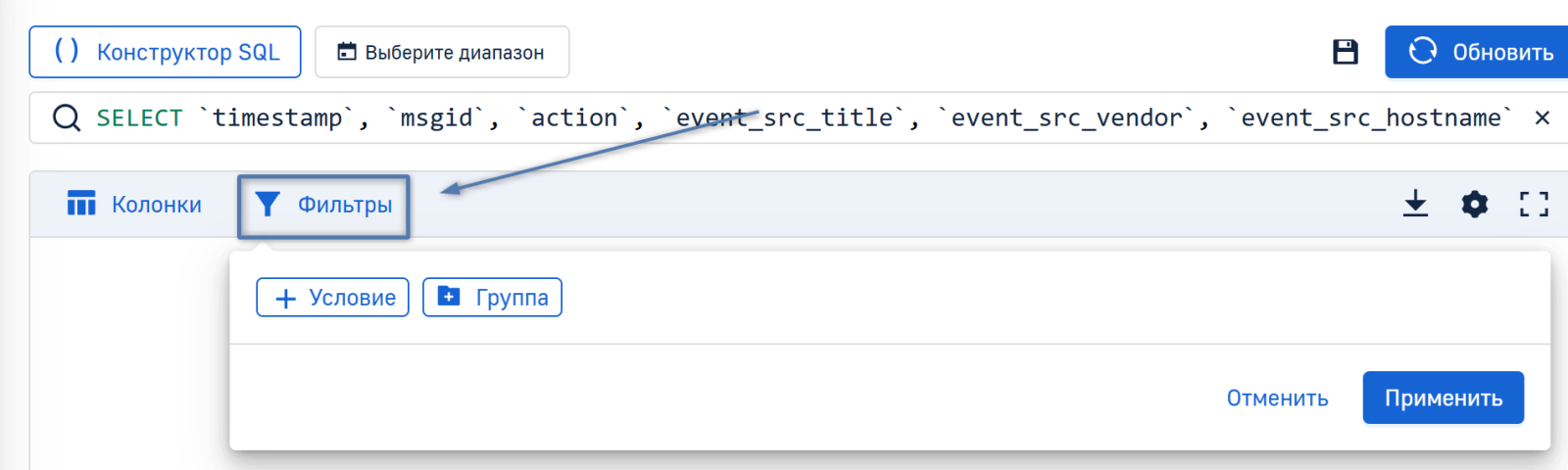The width and height of the screenshot is (1568, 470).
Task: Click into the SELECT query text field
Action: (784, 118)
